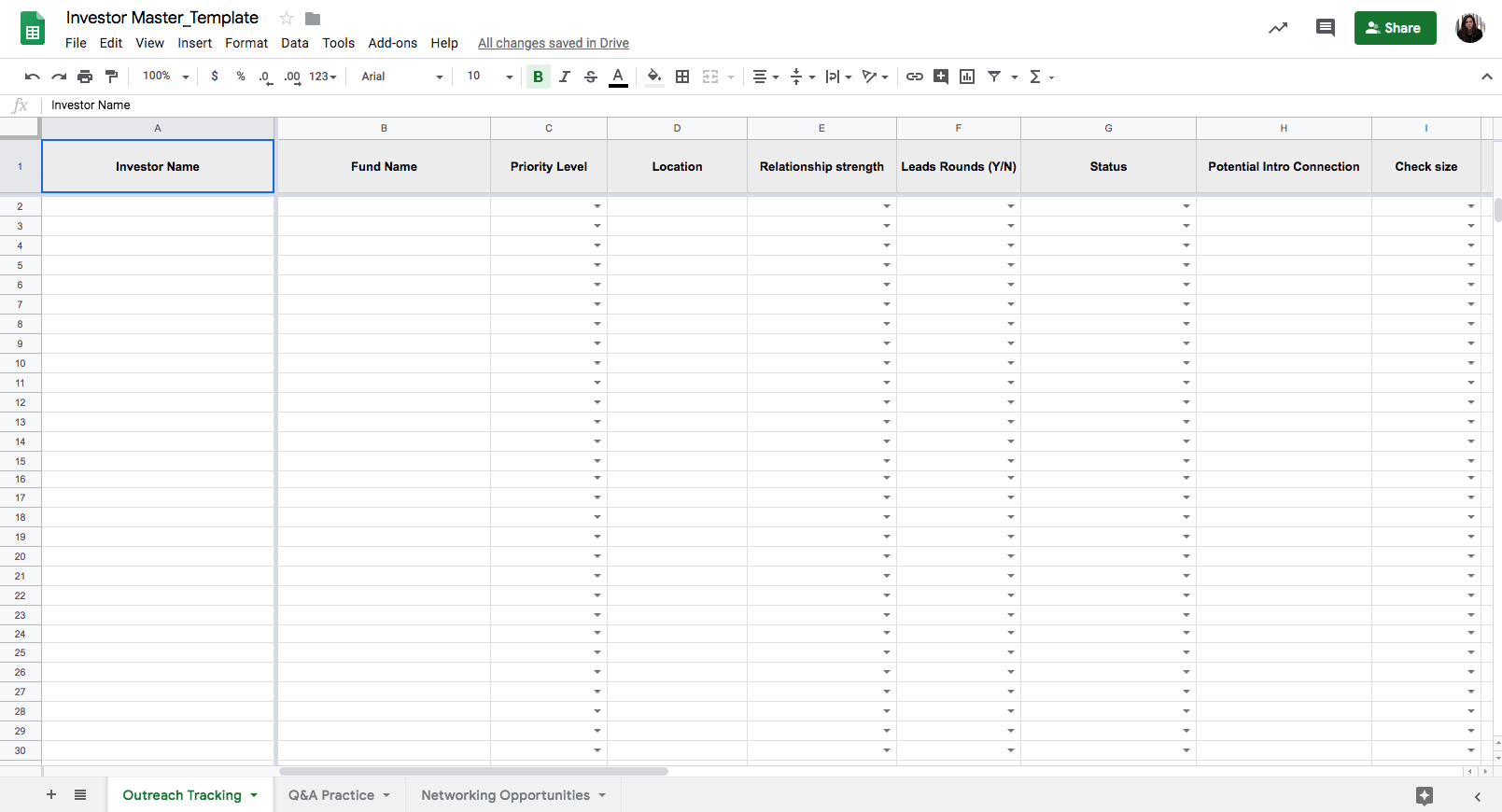Open the Add-ons menu
1502x812 pixels.
[x=393, y=43]
